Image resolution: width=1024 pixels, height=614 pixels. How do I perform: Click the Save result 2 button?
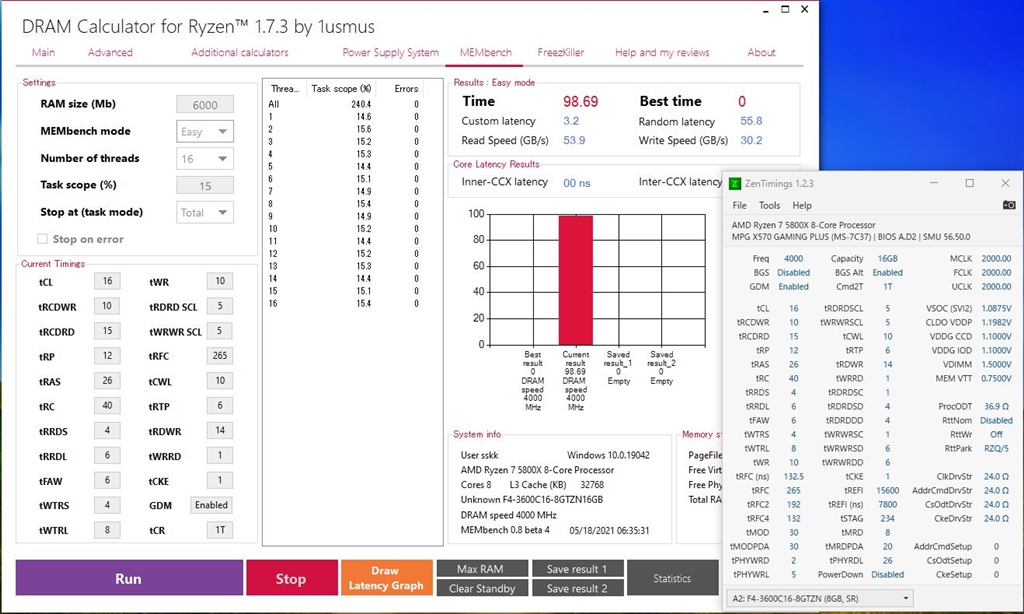click(x=577, y=588)
